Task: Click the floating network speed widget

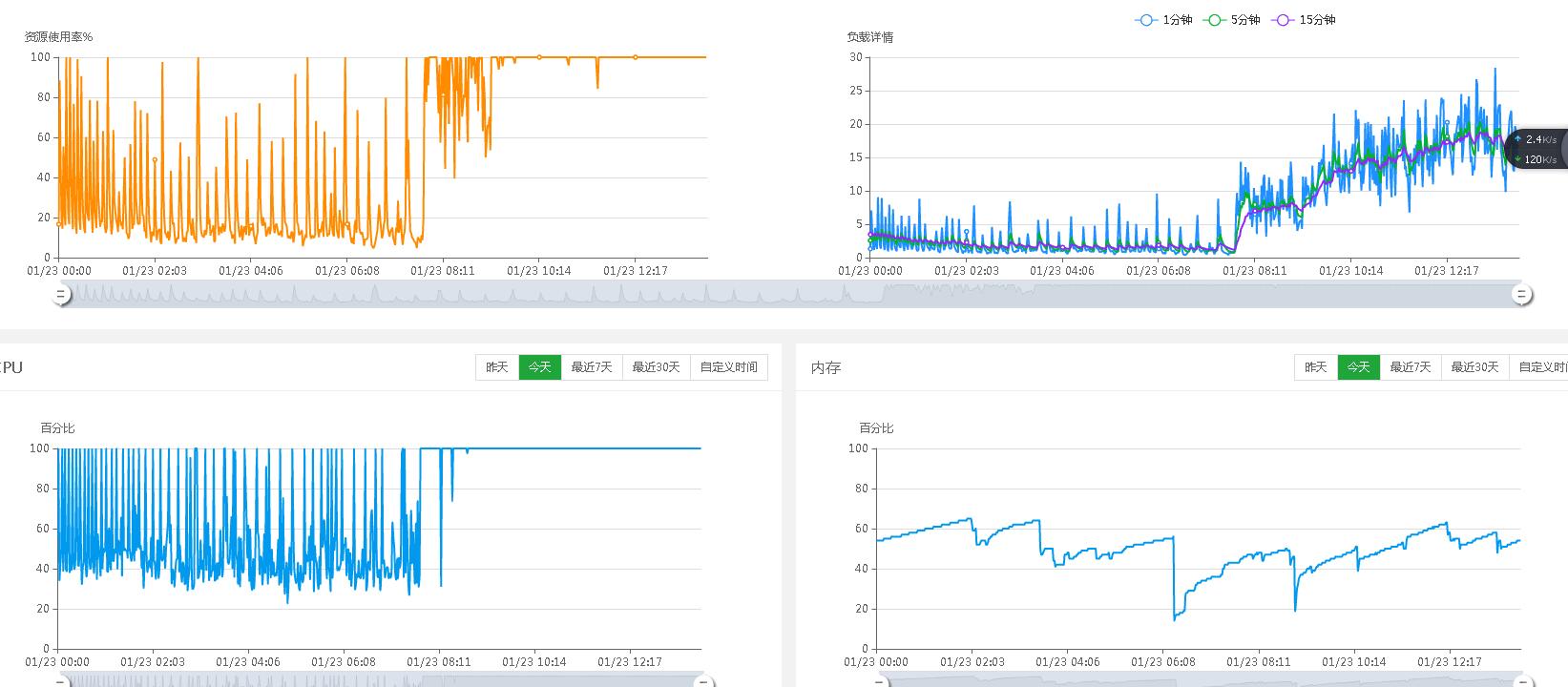Action: tap(1538, 149)
